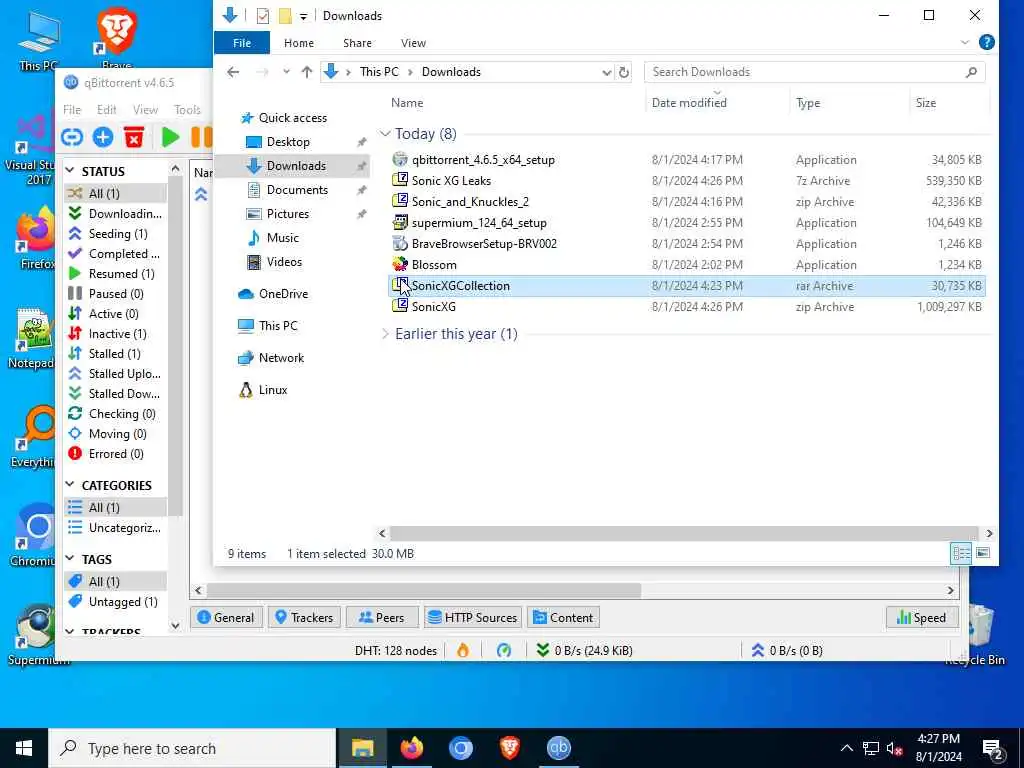Click the Add torrent file plus icon
The width and height of the screenshot is (1024, 768).
pos(103,137)
